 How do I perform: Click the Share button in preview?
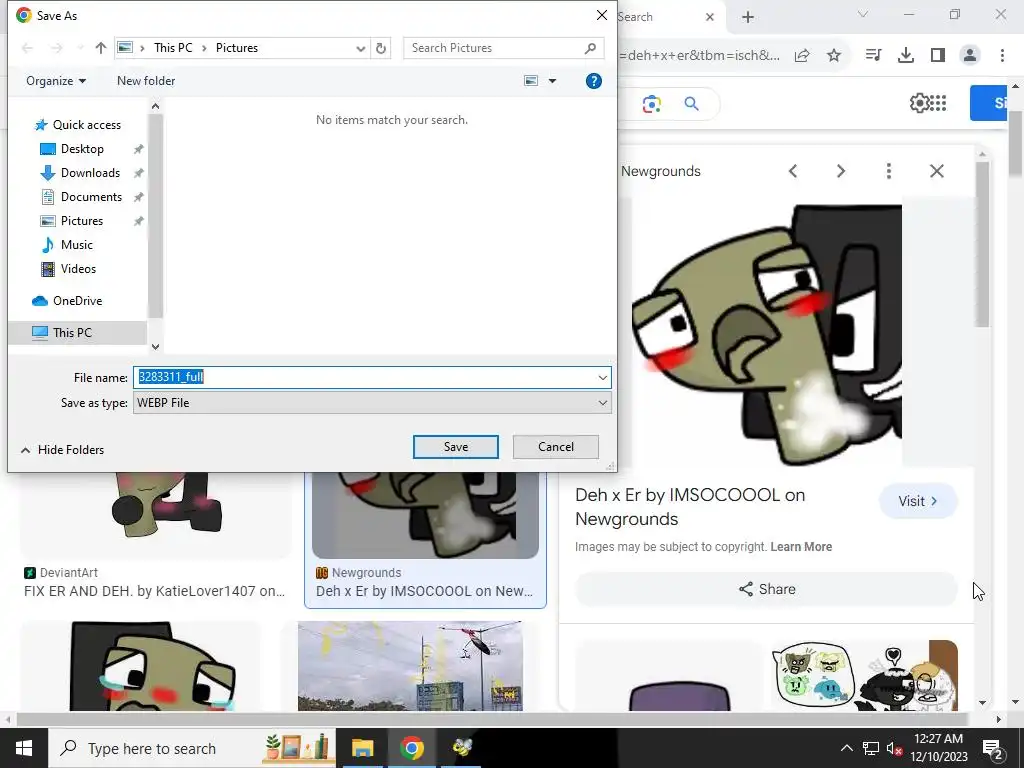pyautogui.click(x=767, y=589)
